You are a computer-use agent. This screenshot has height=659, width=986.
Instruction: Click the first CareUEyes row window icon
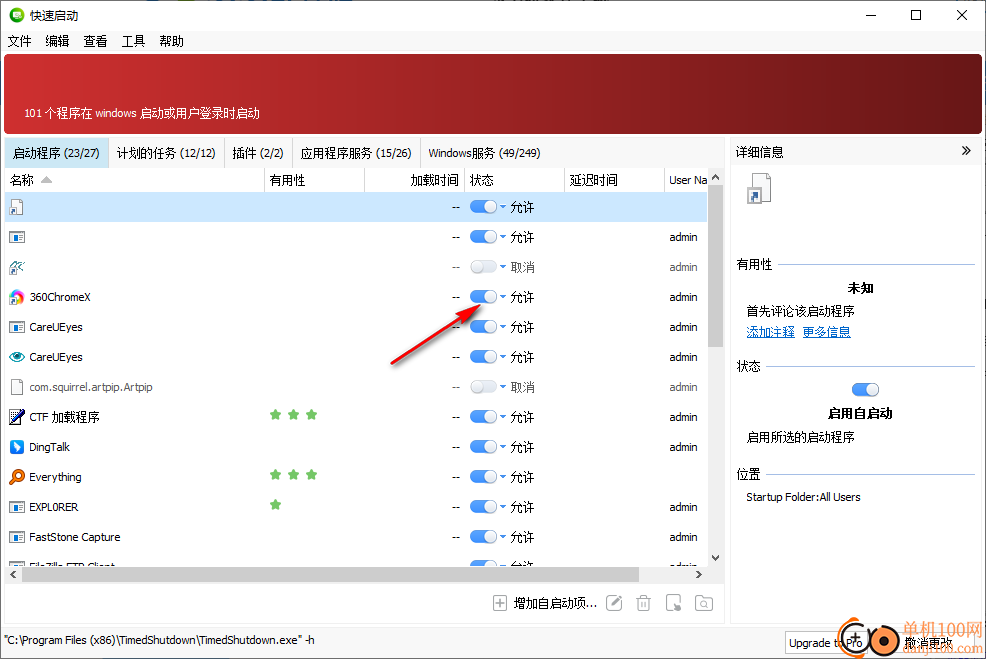pos(17,327)
